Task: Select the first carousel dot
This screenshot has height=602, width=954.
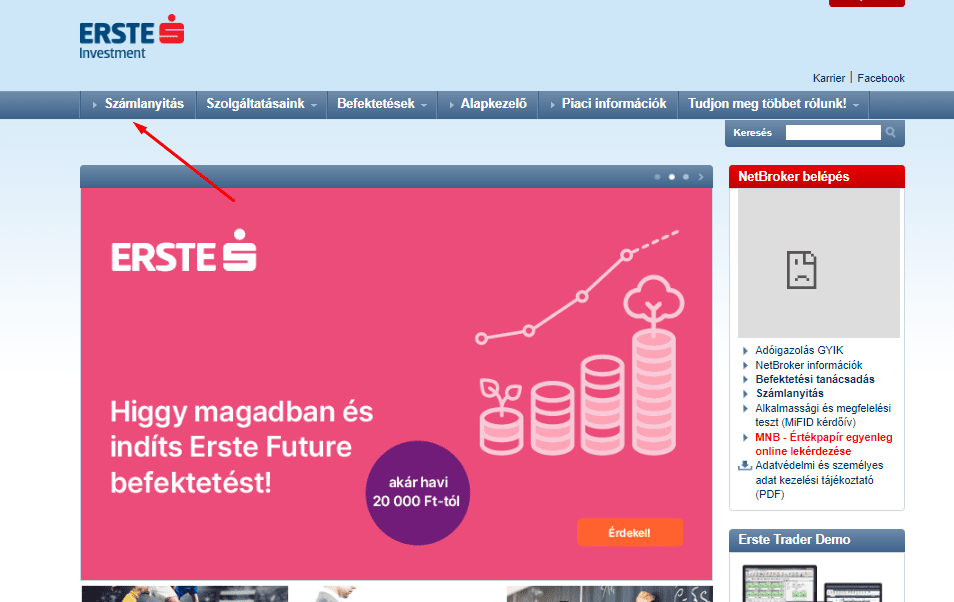Action: pyautogui.click(x=657, y=177)
